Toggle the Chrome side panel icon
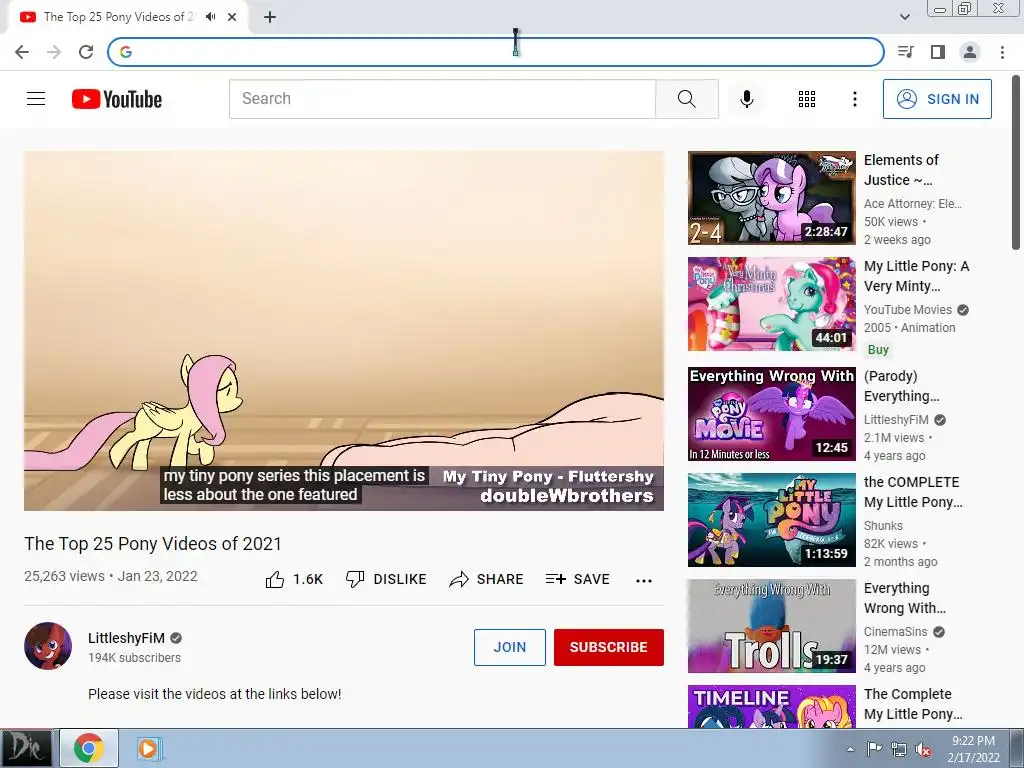The width and height of the screenshot is (1024, 768). pos(938,52)
